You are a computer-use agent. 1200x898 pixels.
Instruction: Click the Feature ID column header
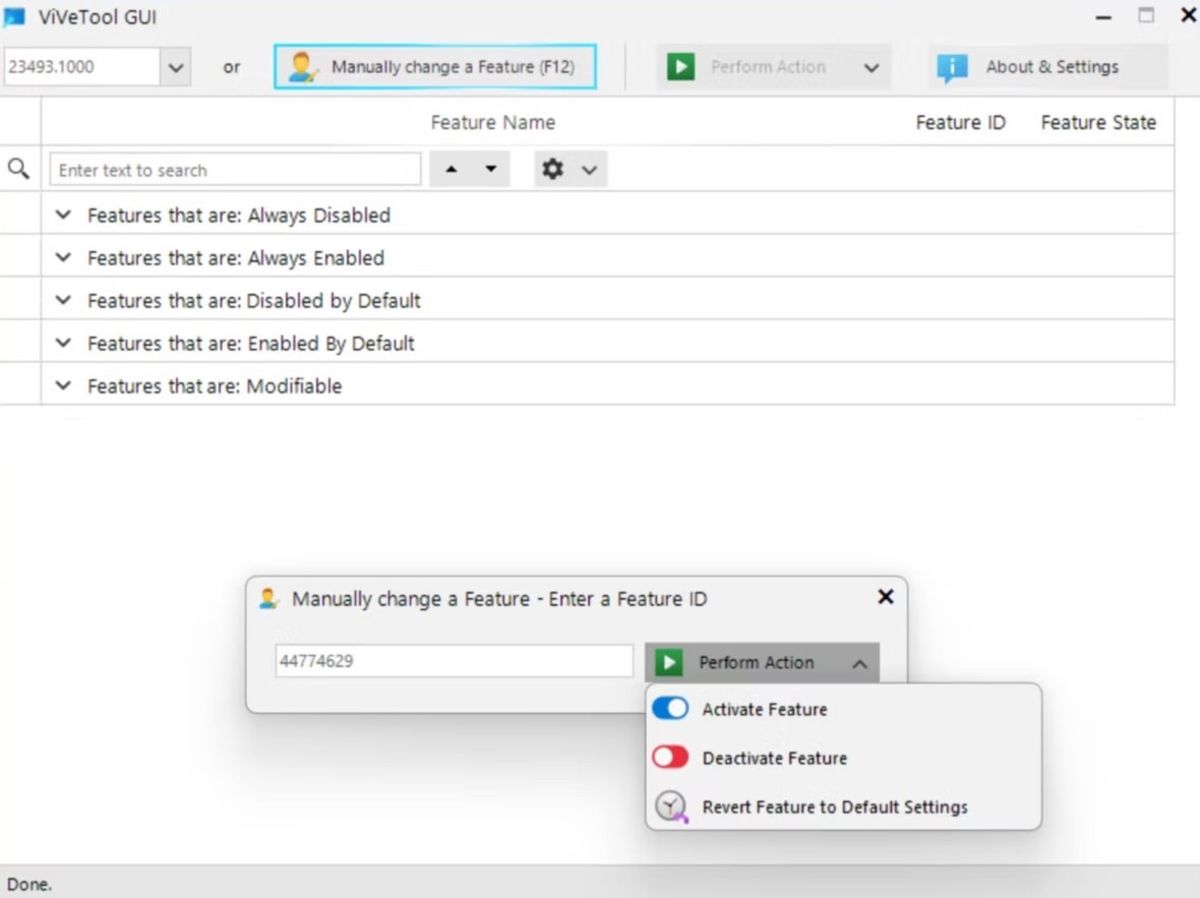click(961, 123)
